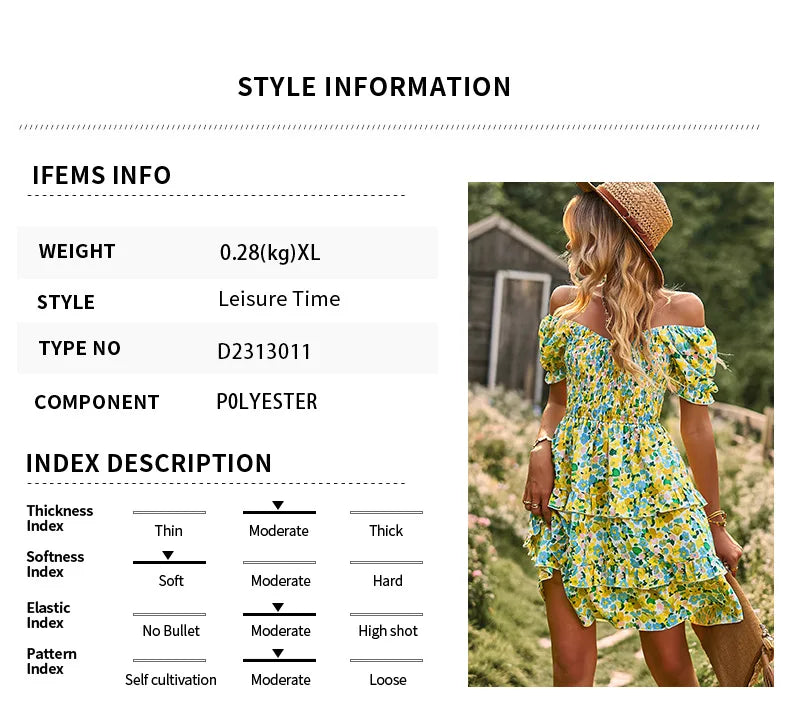Click the IFEMS INFO section title
The image size is (790, 714).
pyautogui.click(x=102, y=175)
